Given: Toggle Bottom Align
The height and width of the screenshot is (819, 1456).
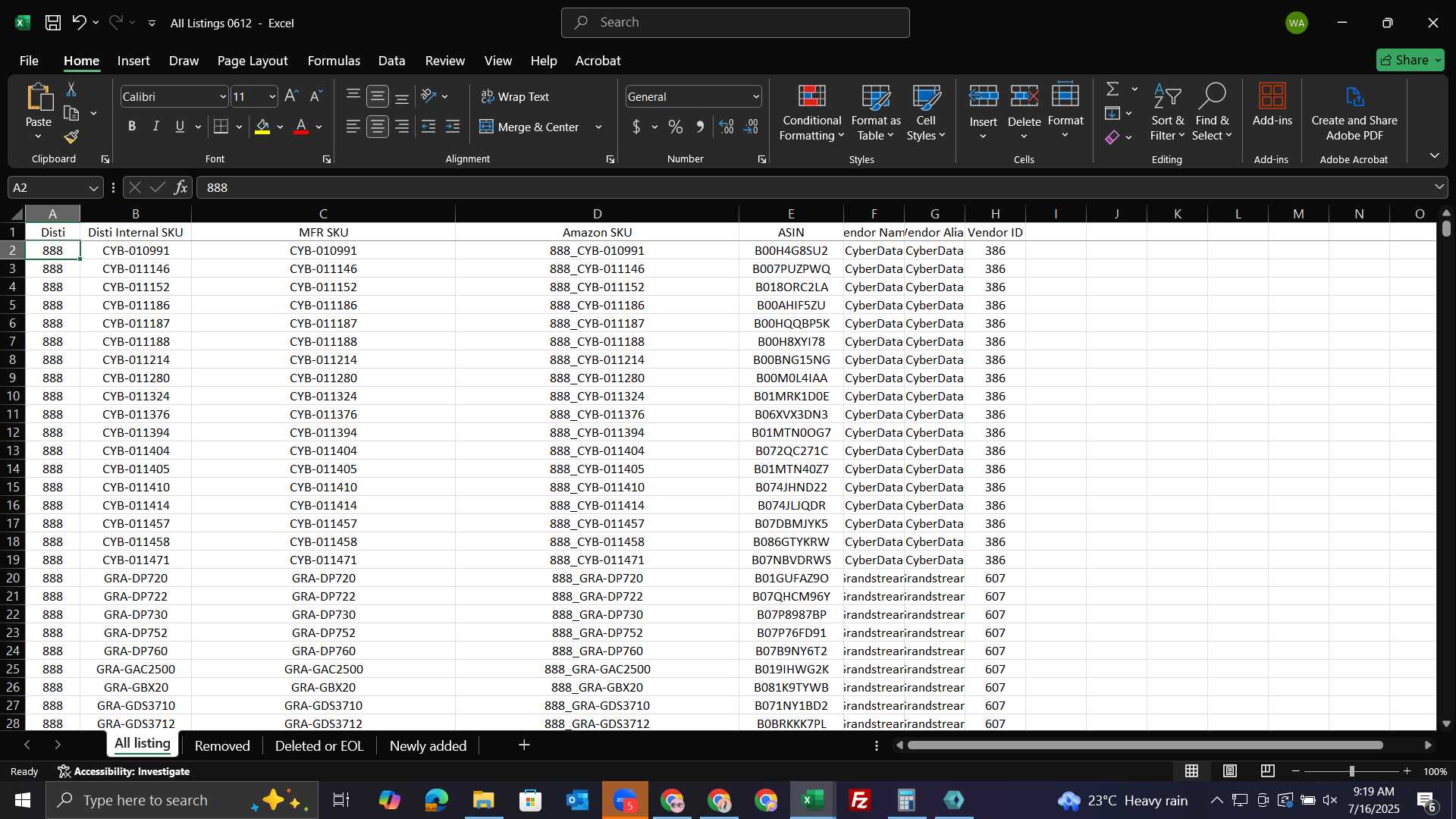Looking at the screenshot, I should click(x=402, y=96).
